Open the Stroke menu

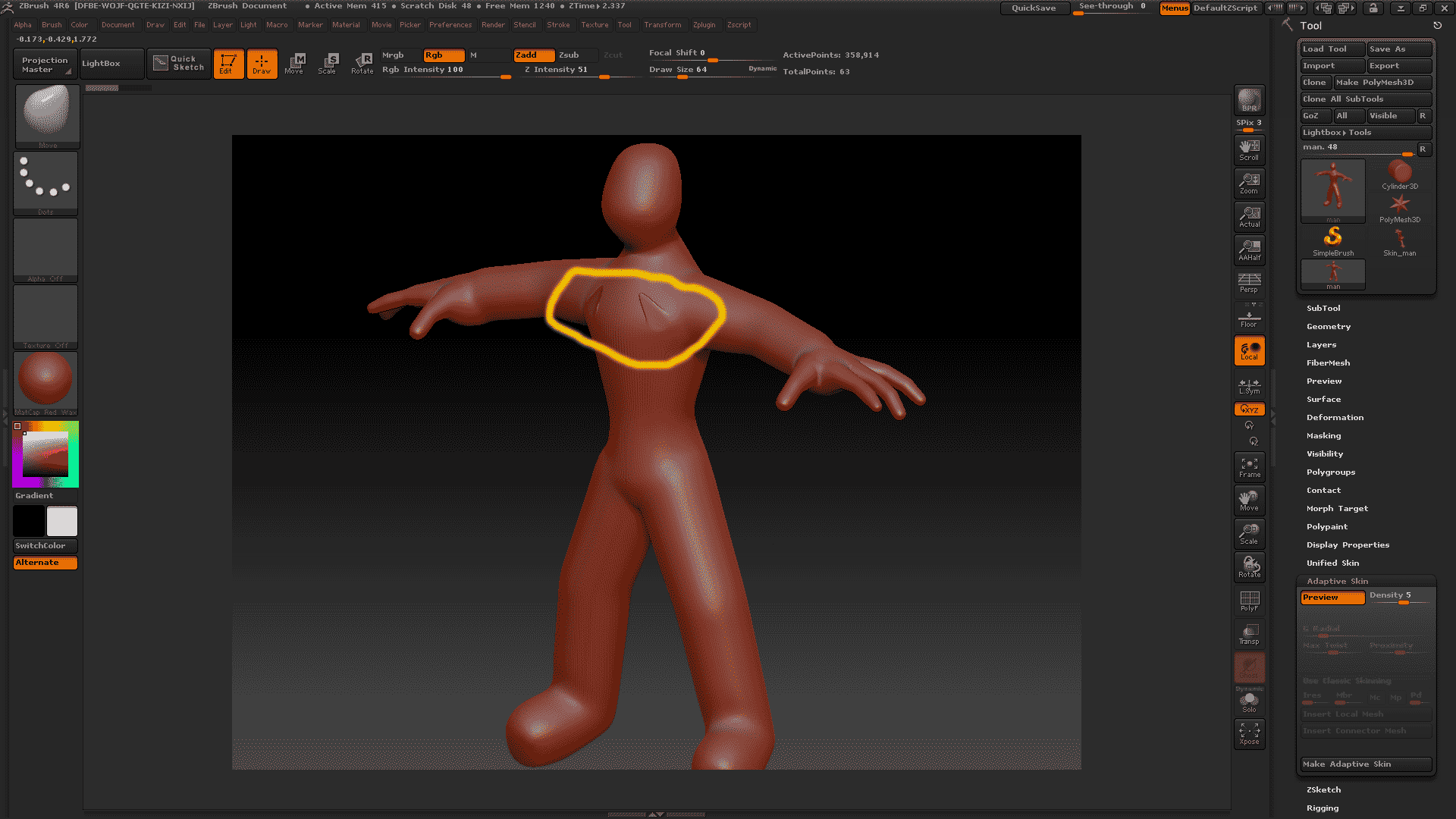coord(558,25)
